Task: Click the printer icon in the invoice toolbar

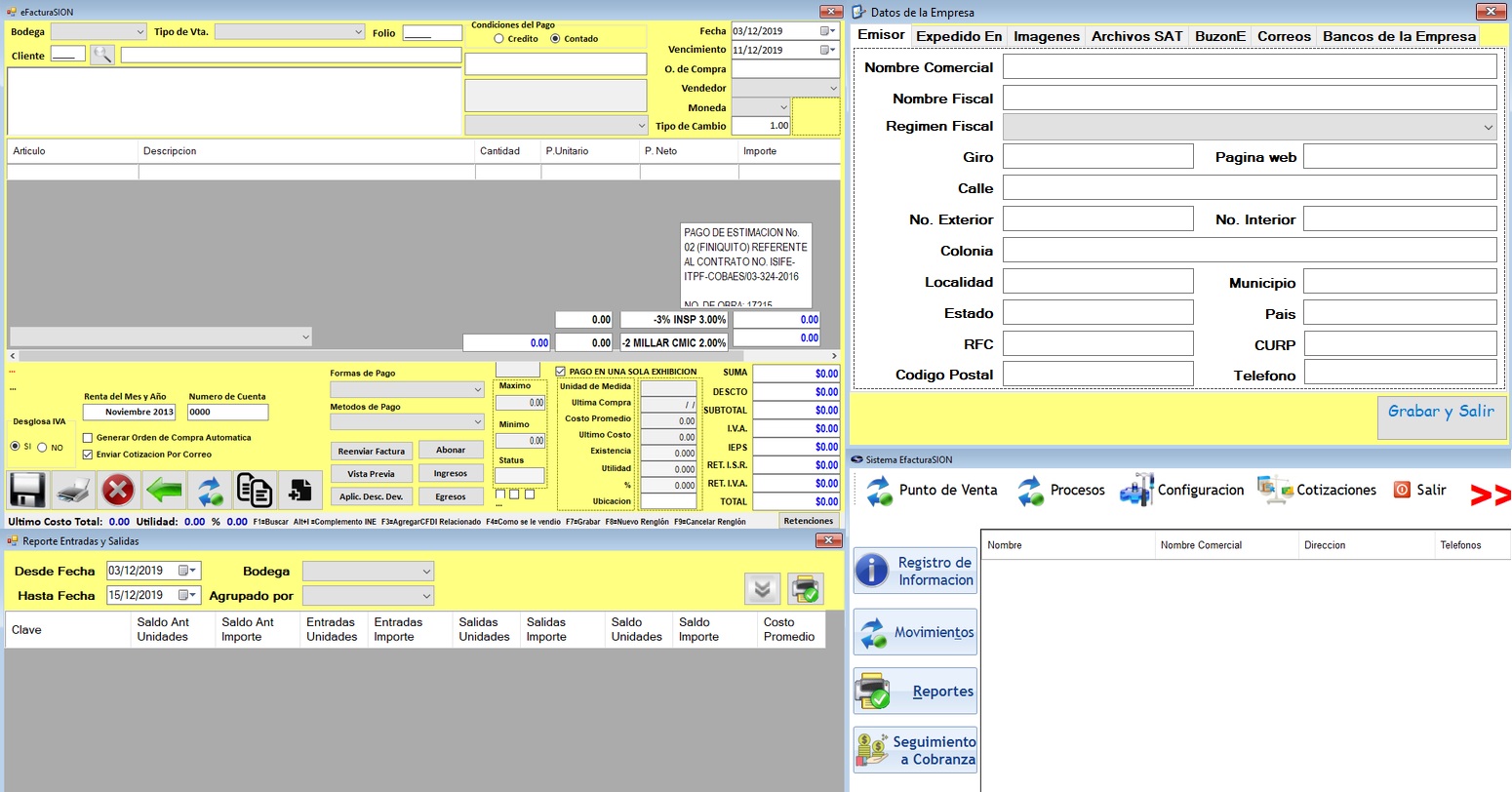Action: (x=73, y=490)
